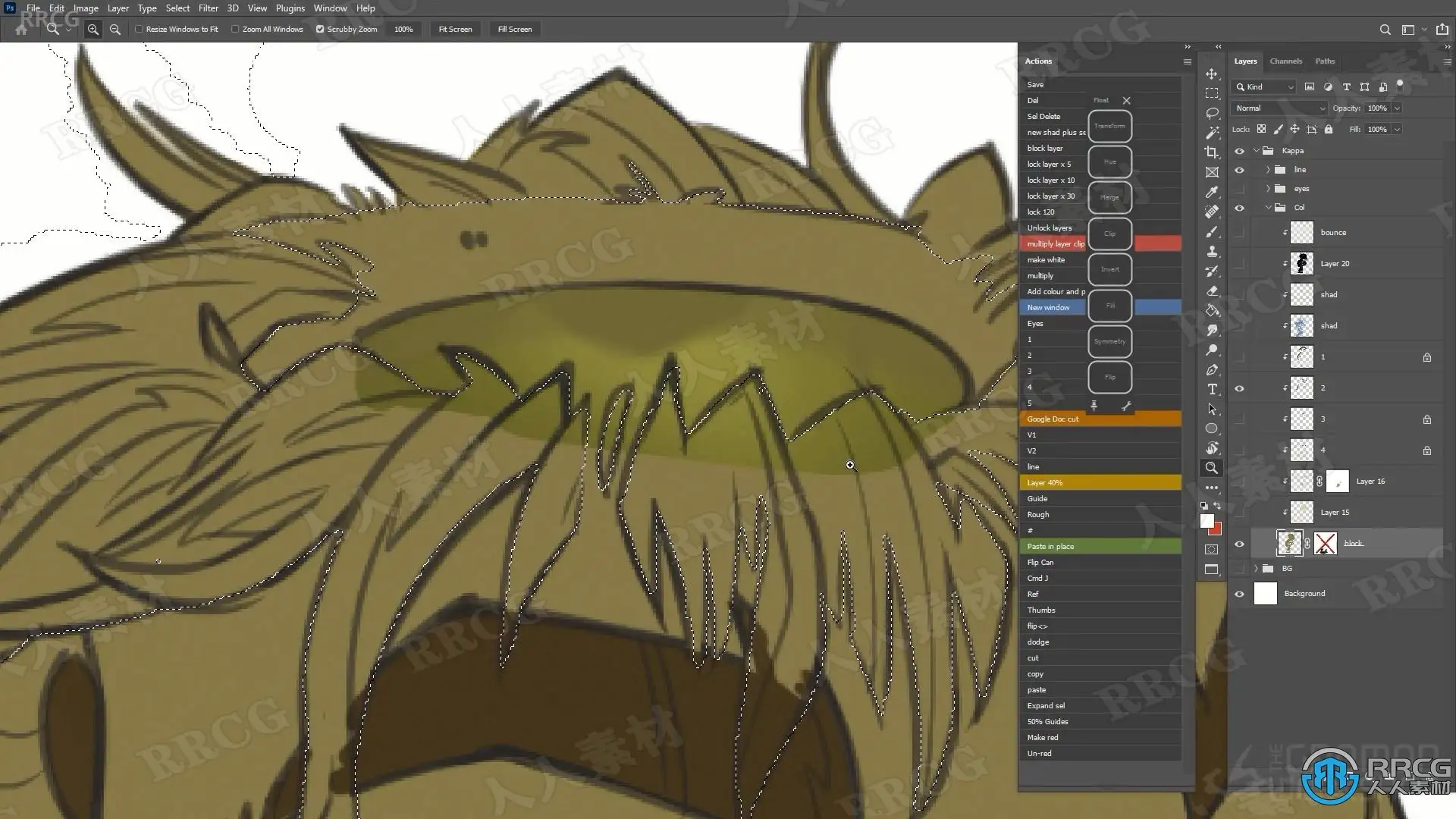Select the Horizontal Type tool

tap(1212, 389)
